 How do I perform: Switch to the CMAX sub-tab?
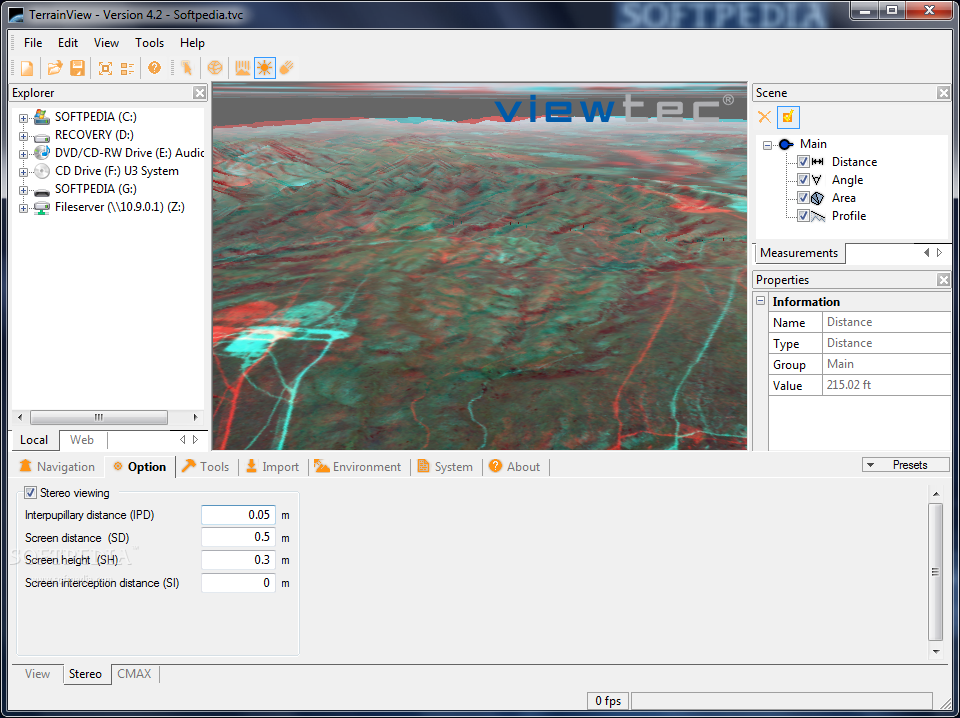[x=134, y=674]
